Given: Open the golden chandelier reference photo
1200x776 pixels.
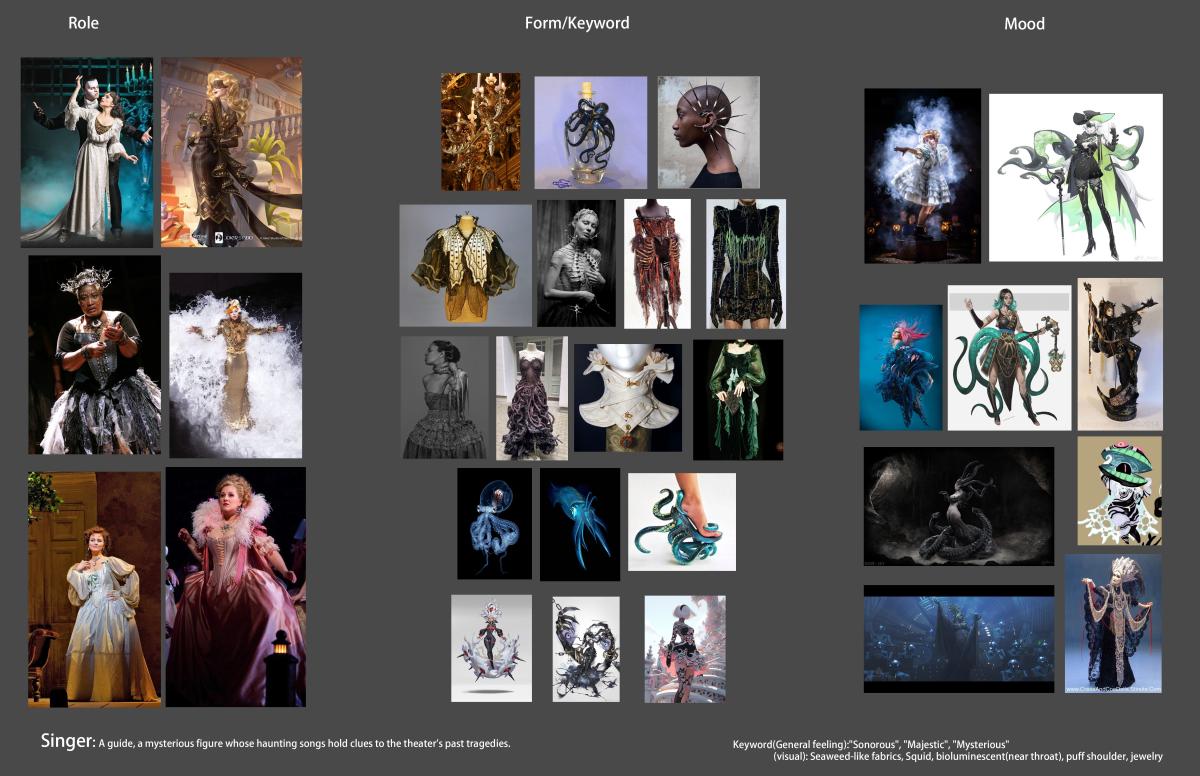Looking at the screenshot, I should pos(480,131).
